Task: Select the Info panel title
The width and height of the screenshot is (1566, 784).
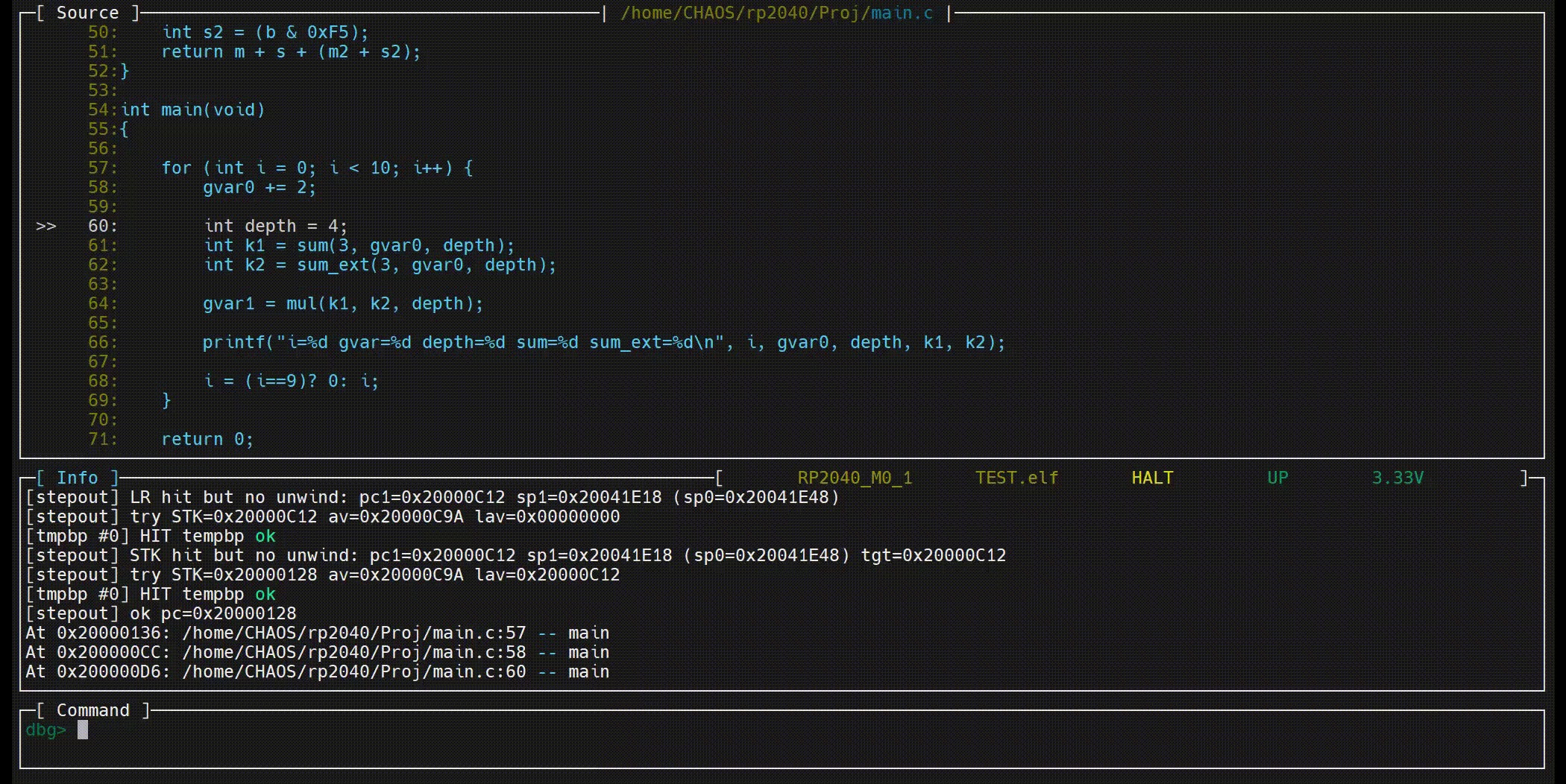Action: (78, 478)
